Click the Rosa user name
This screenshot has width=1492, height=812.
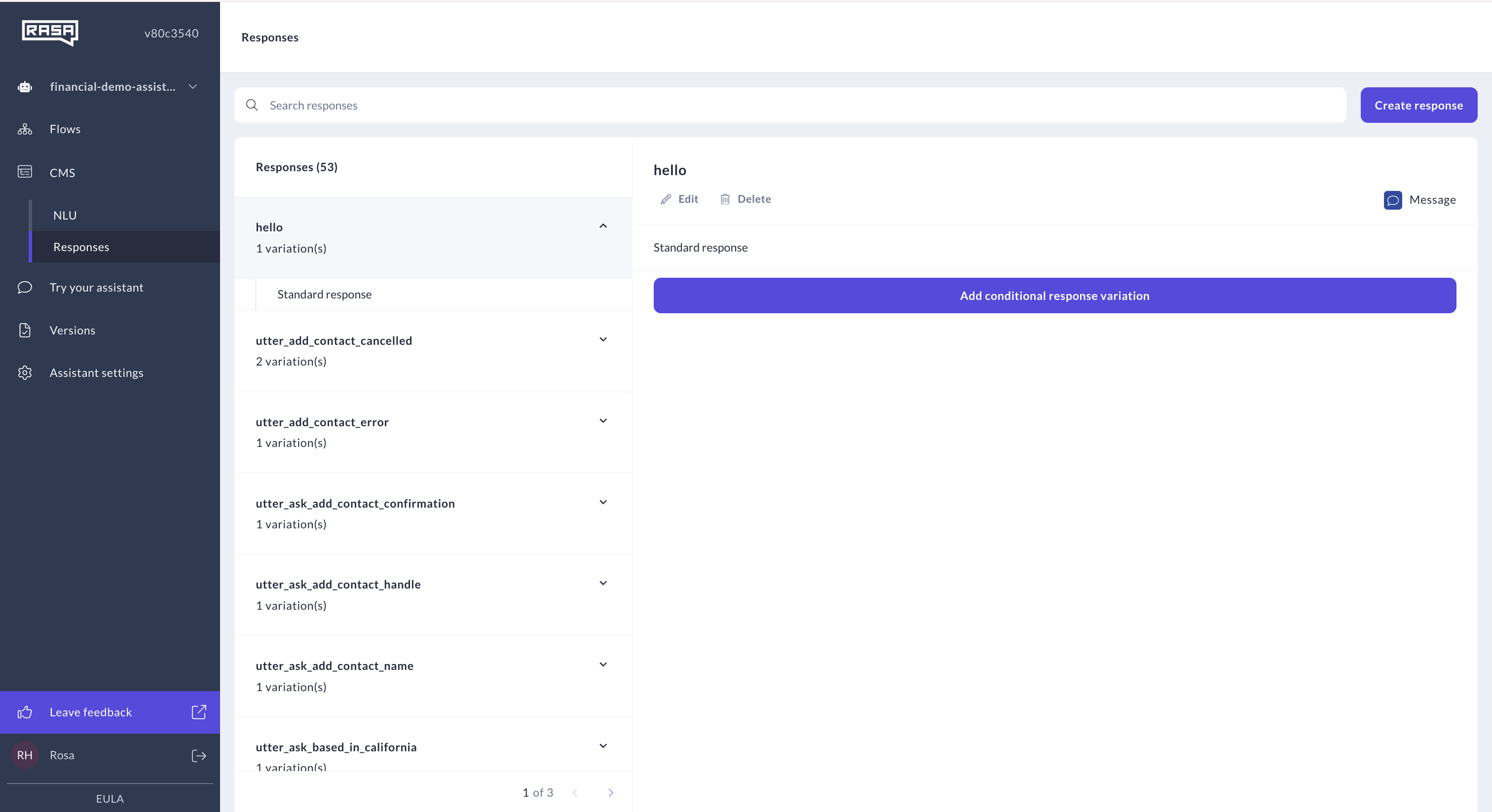[x=61, y=755]
